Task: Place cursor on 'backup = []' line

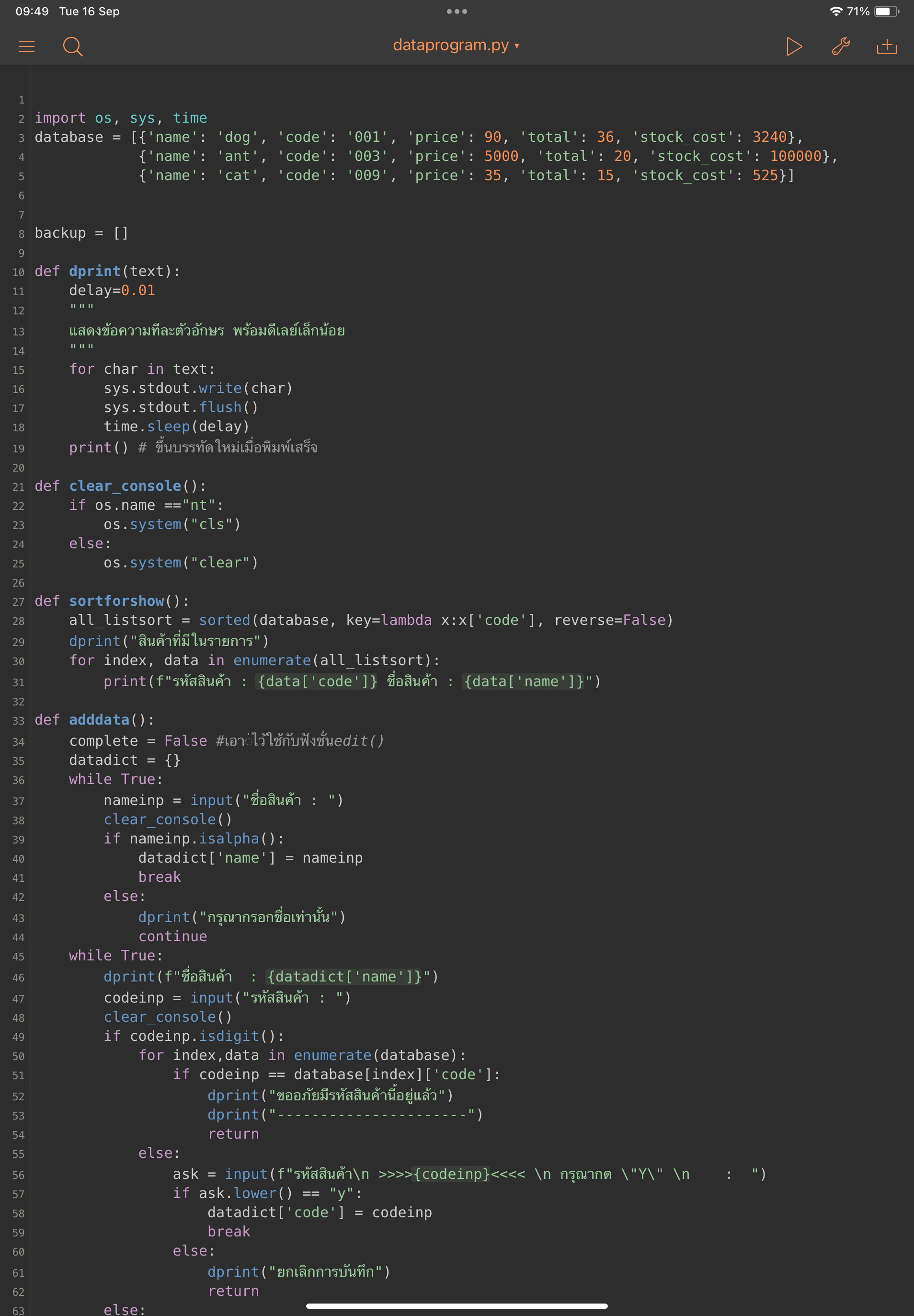Action: (x=81, y=233)
